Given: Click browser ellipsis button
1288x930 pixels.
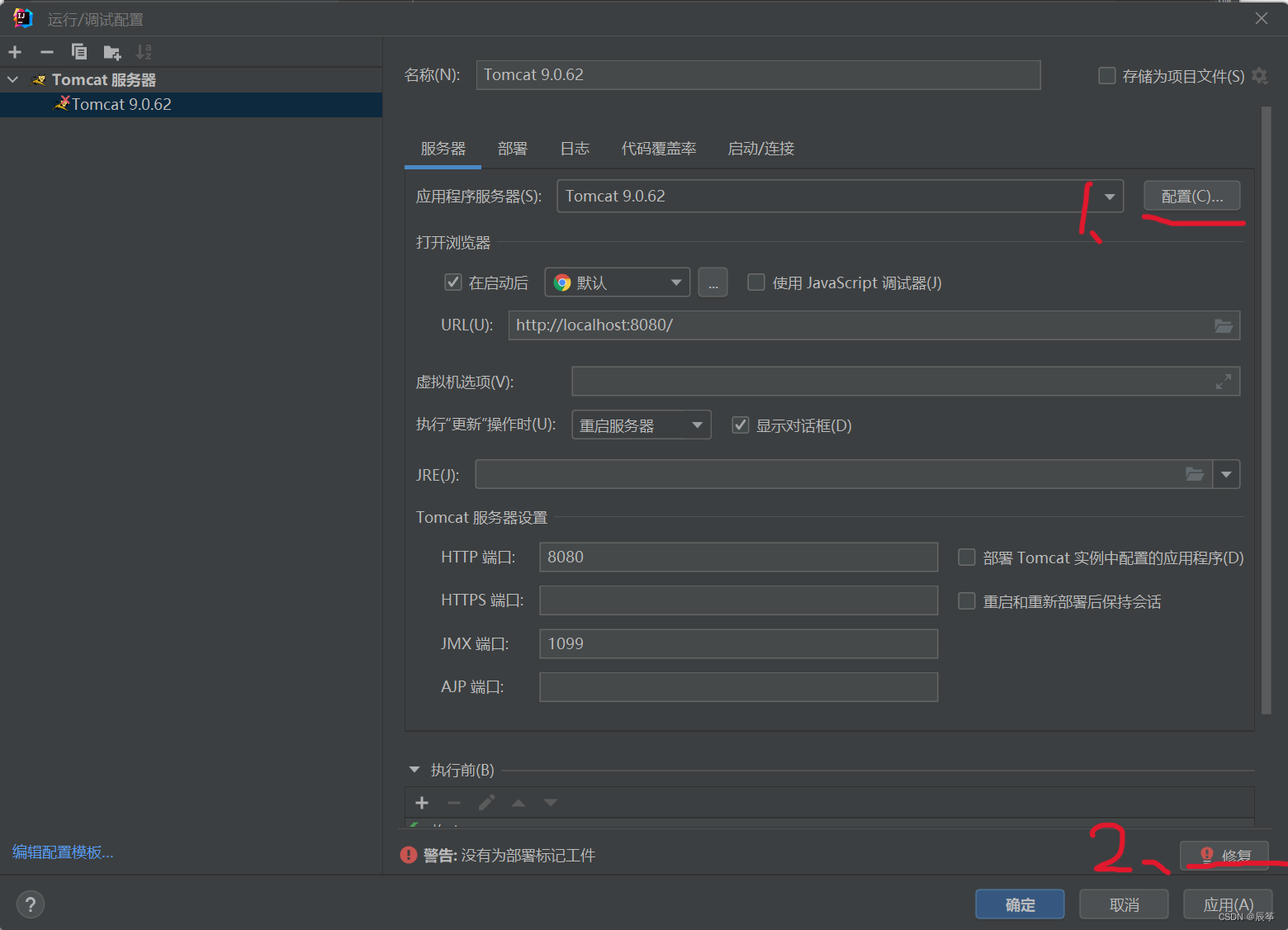Looking at the screenshot, I should [x=713, y=282].
